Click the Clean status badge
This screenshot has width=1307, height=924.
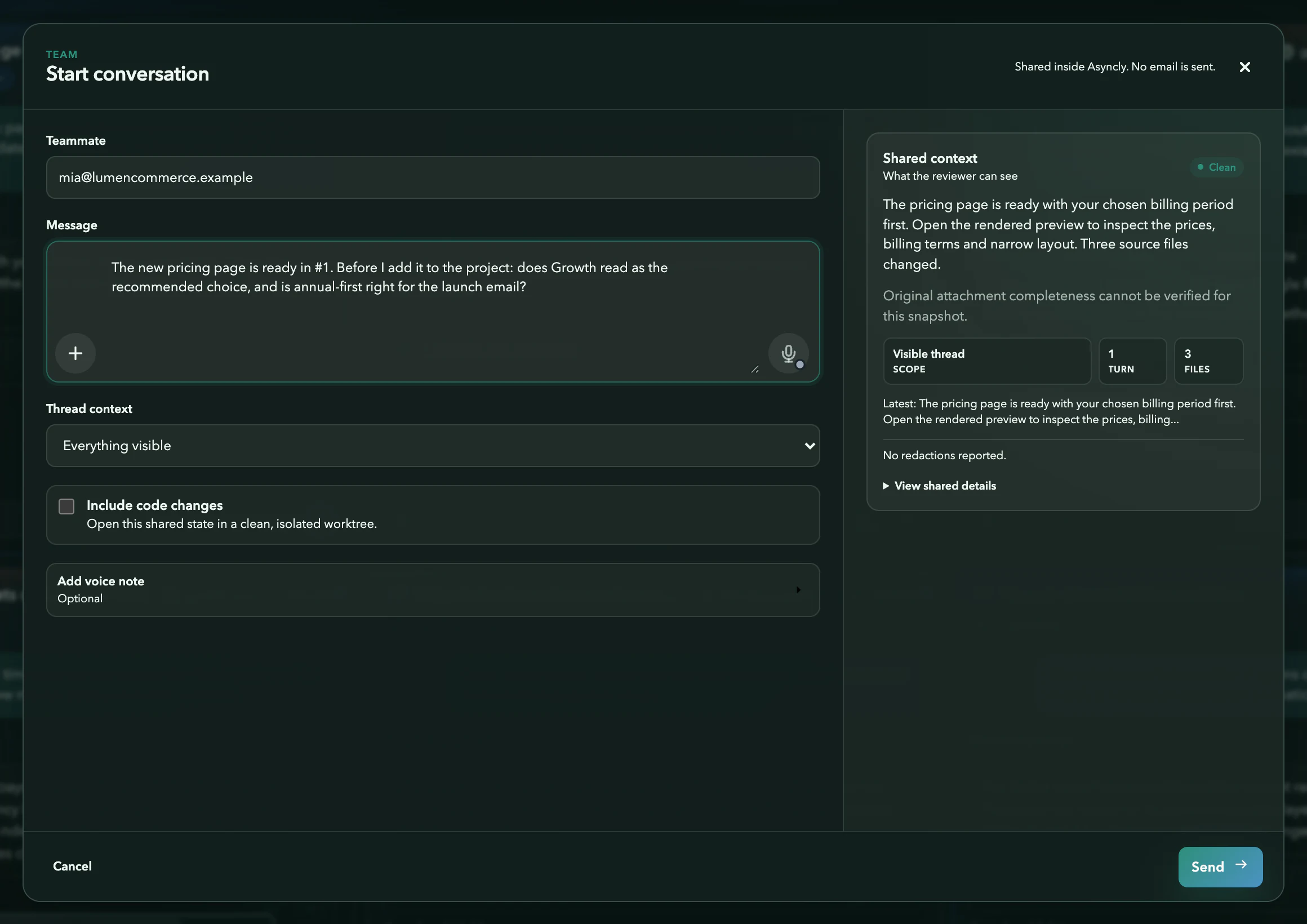[1216, 167]
